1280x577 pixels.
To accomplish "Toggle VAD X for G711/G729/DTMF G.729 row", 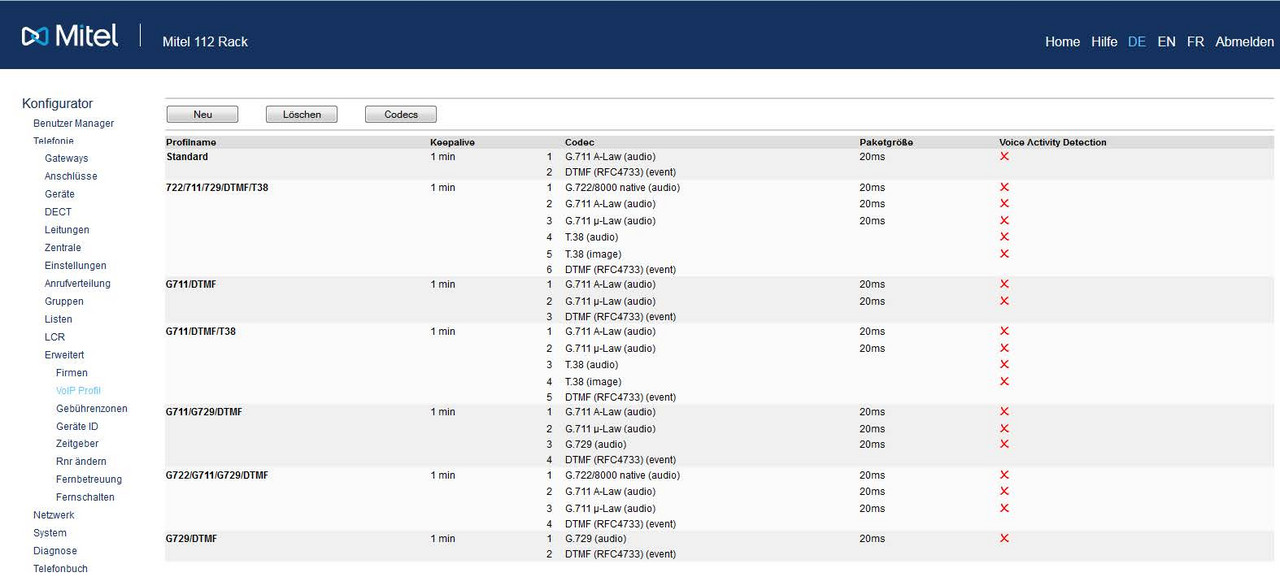I will (1004, 444).
